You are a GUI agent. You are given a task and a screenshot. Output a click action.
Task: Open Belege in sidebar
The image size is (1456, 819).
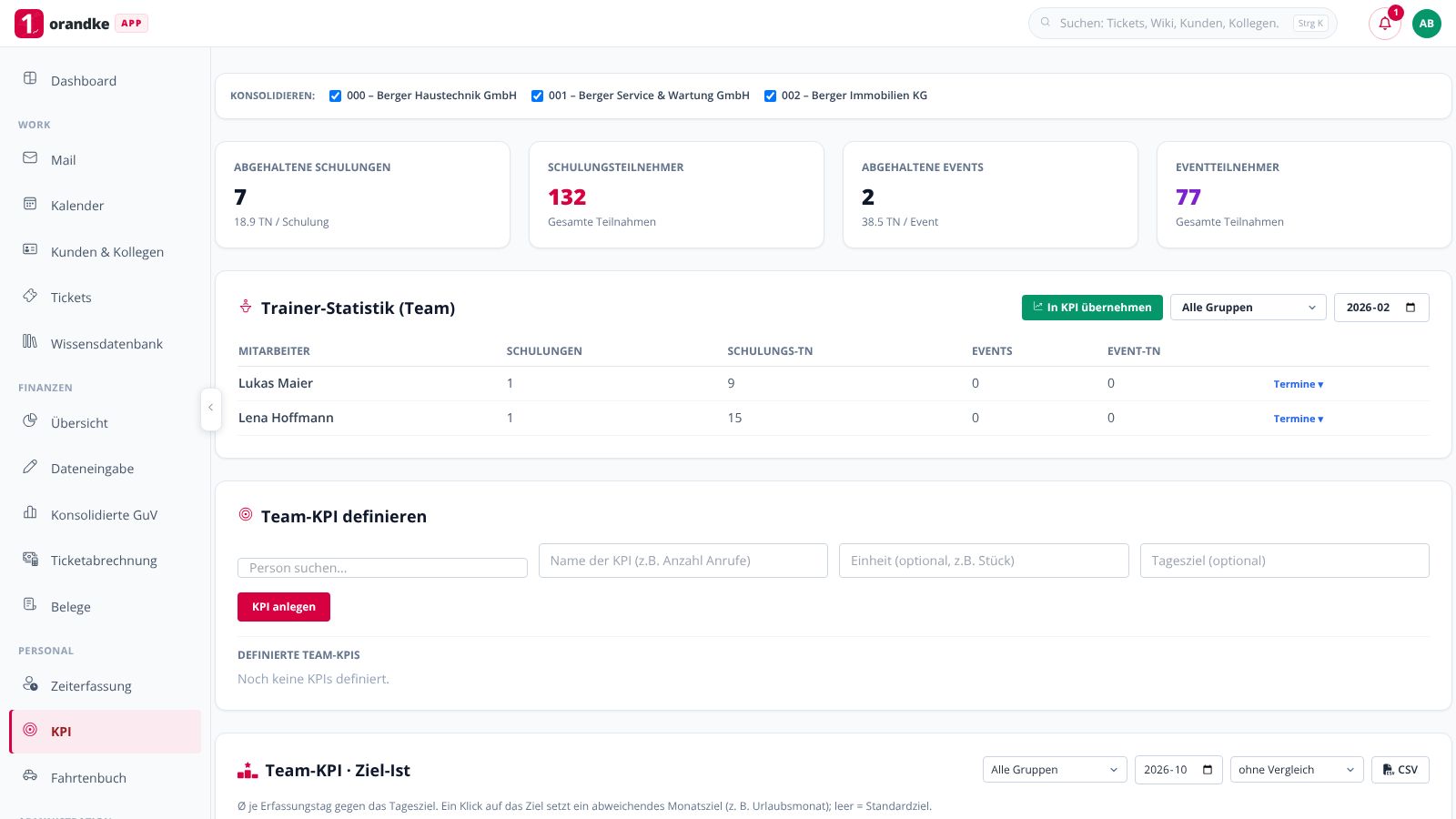pyautogui.click(x=105, y=607)
